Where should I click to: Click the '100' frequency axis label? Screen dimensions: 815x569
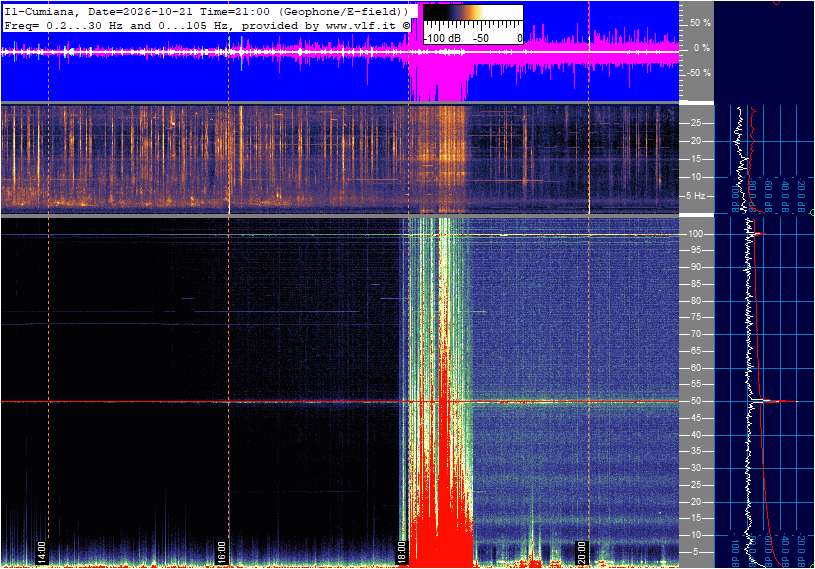click(x=695, y=234)
